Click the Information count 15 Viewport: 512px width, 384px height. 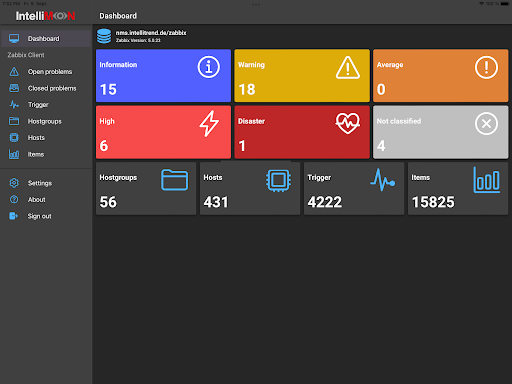tap(108, 89)
